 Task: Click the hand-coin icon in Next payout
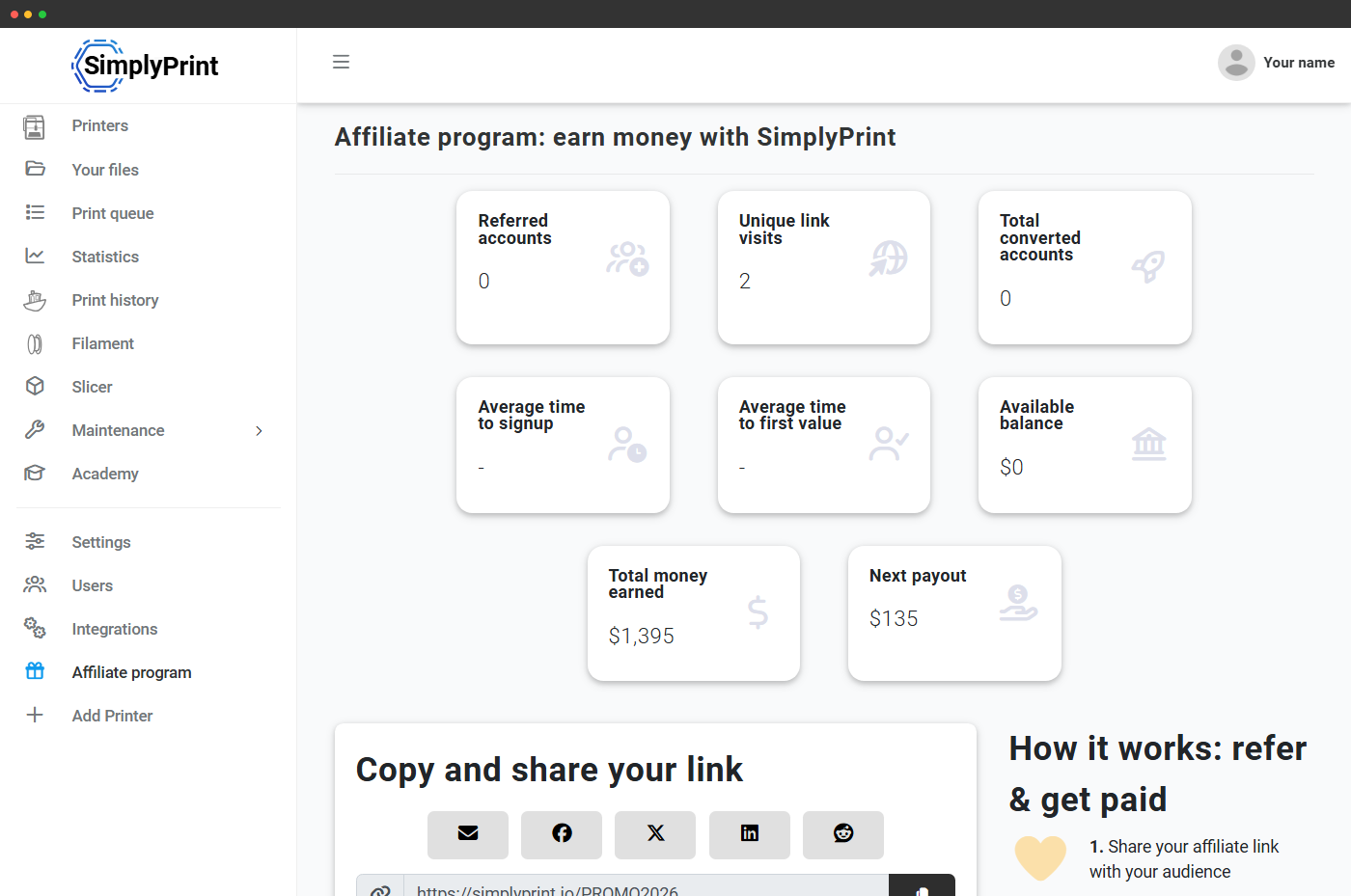(1018, 604)
